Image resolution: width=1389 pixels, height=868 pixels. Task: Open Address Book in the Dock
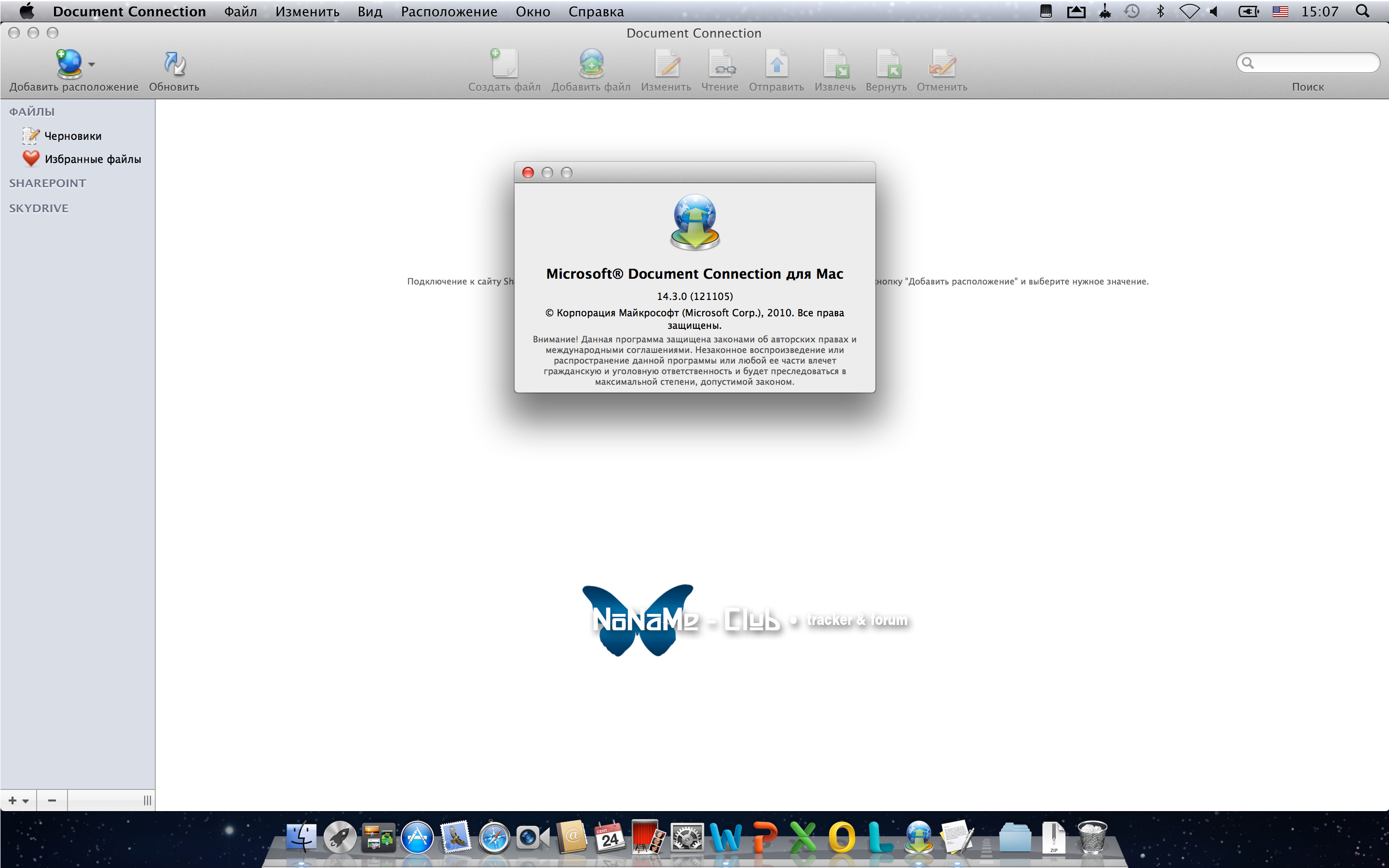pos(572,837)
